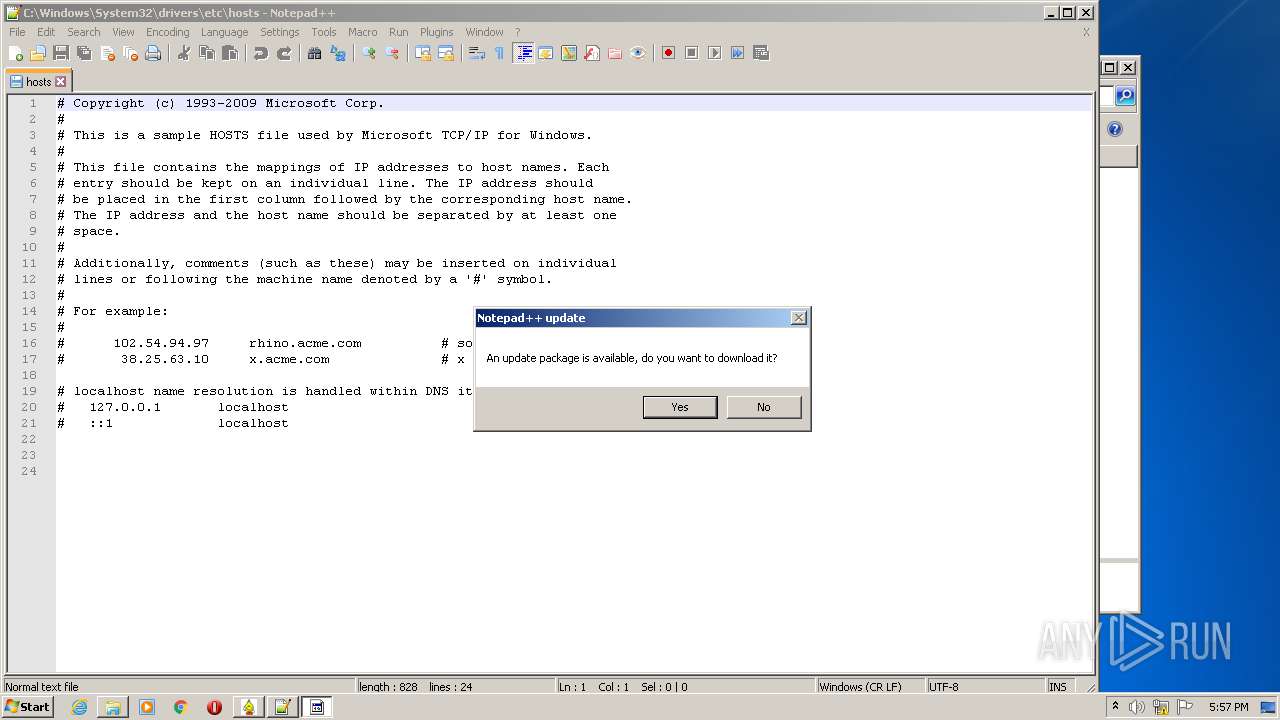The height and width of the screenshot is (720, 1280).
Task: Click the Open file toolbar icon
Action: [x=38, y=53]
